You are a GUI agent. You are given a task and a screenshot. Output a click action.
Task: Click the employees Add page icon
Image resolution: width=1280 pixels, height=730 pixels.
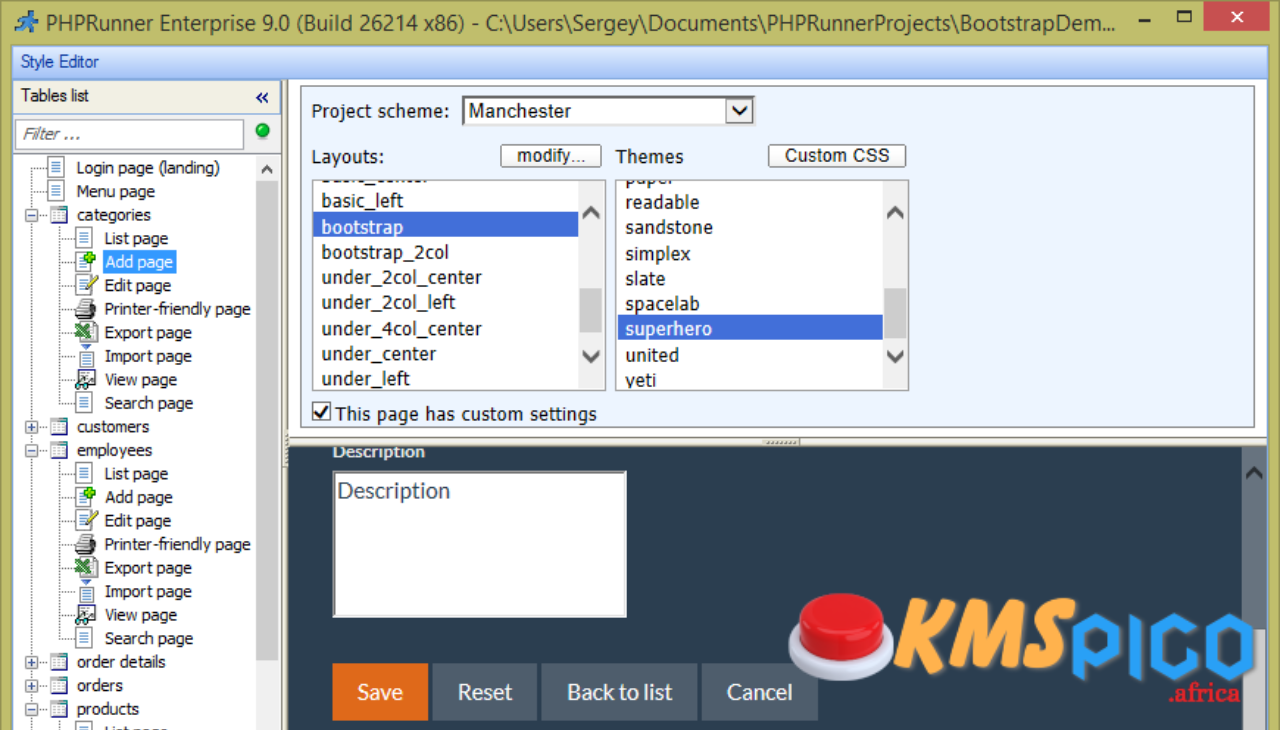point(85,497)
